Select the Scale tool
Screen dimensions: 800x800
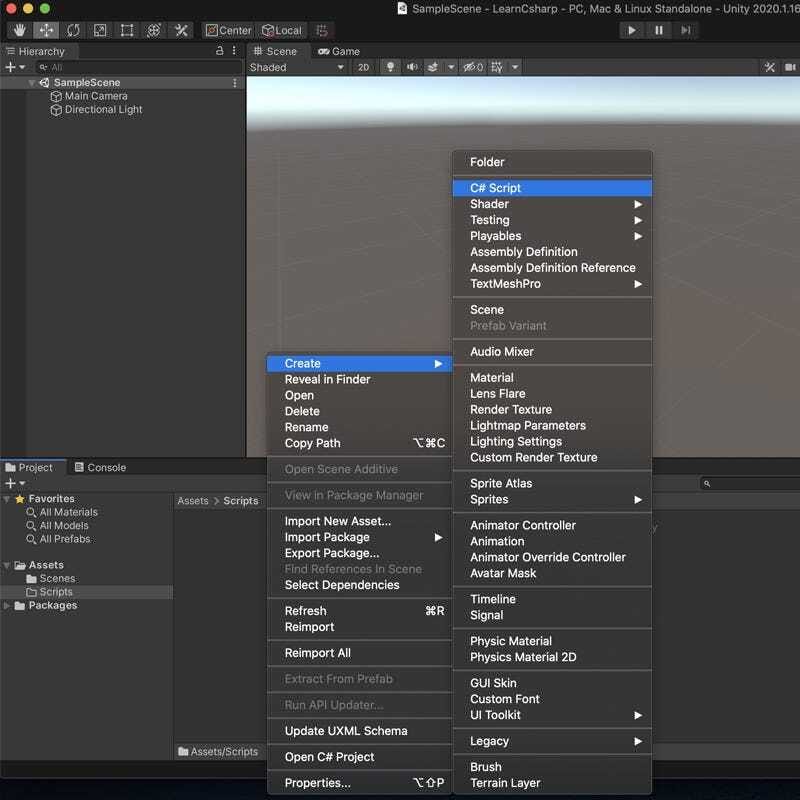(x=100, y=30)
